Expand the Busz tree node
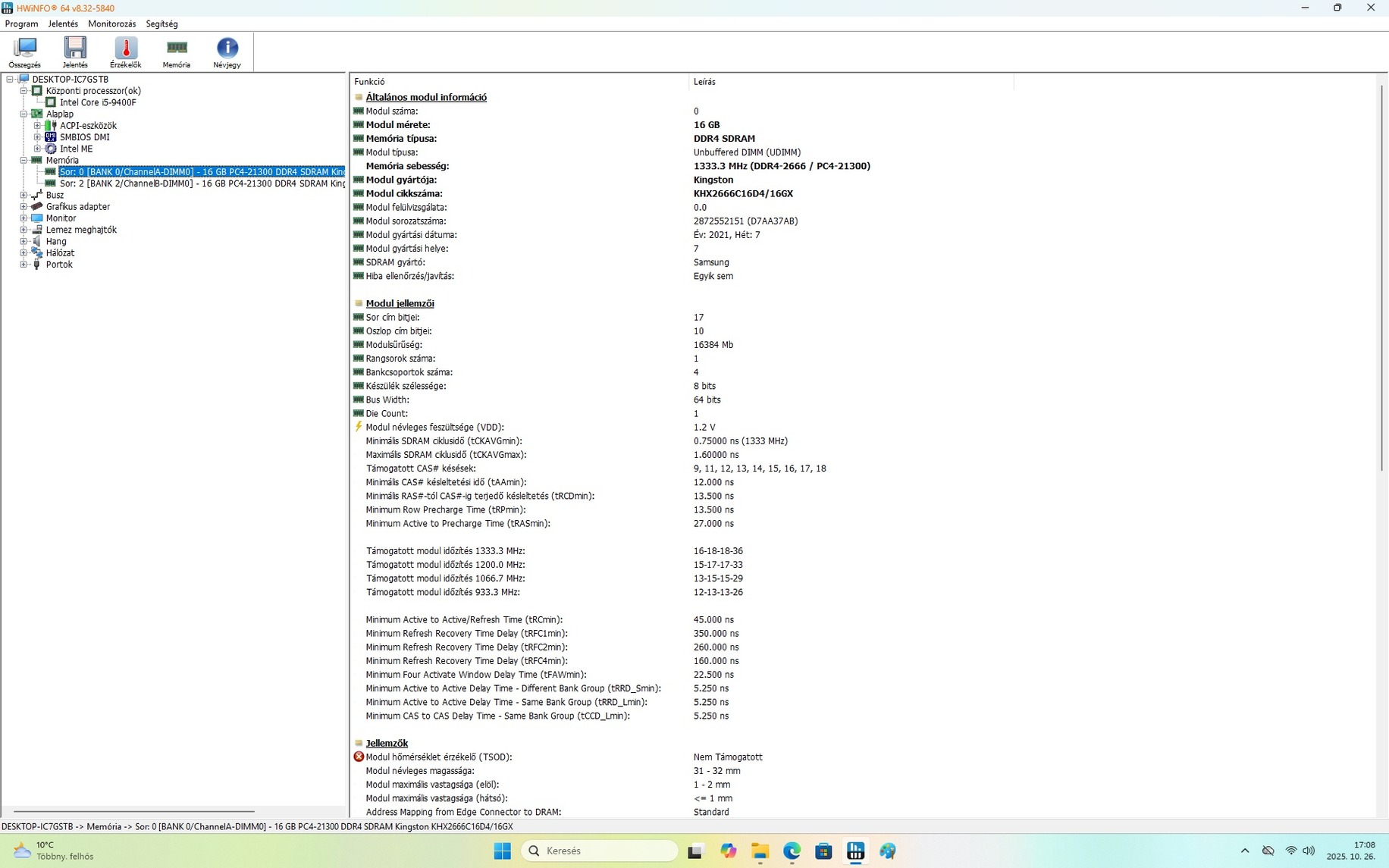The height and width of the screenshot is (868, 1389). point(24,195)
